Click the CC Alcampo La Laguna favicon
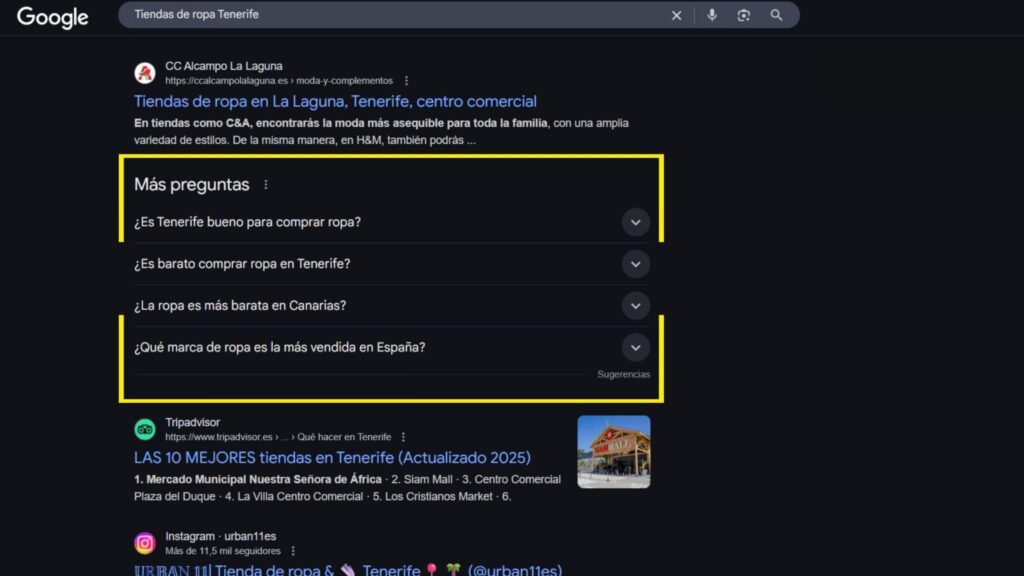The width and height of the screenshot is (1024, 576). point(145,72)
